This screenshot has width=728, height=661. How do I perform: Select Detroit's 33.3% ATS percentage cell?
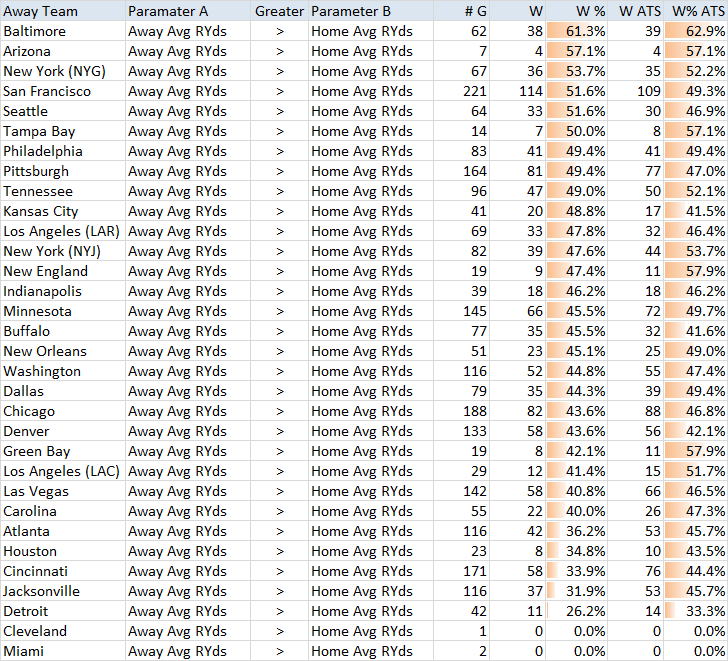tap(696, 610)
